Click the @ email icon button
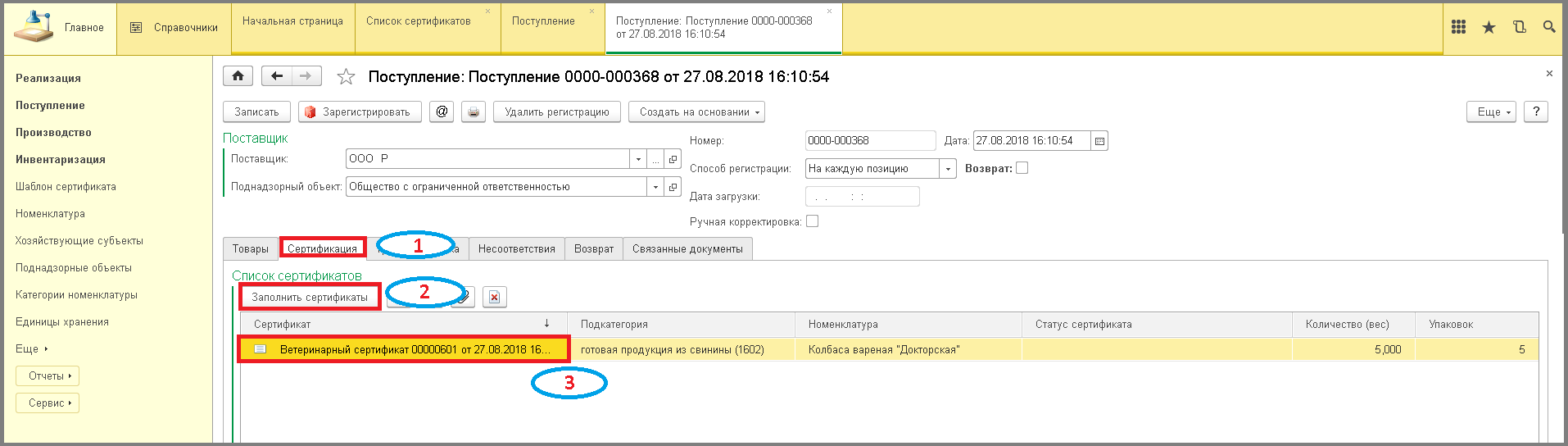Viewport: 1568px width, 446px height. [x=442, y=111]
